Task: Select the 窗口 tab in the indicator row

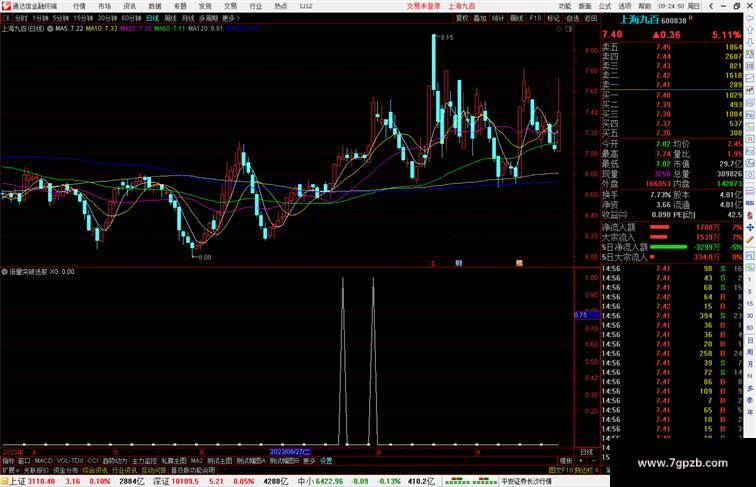Action: tap(24, 461)
